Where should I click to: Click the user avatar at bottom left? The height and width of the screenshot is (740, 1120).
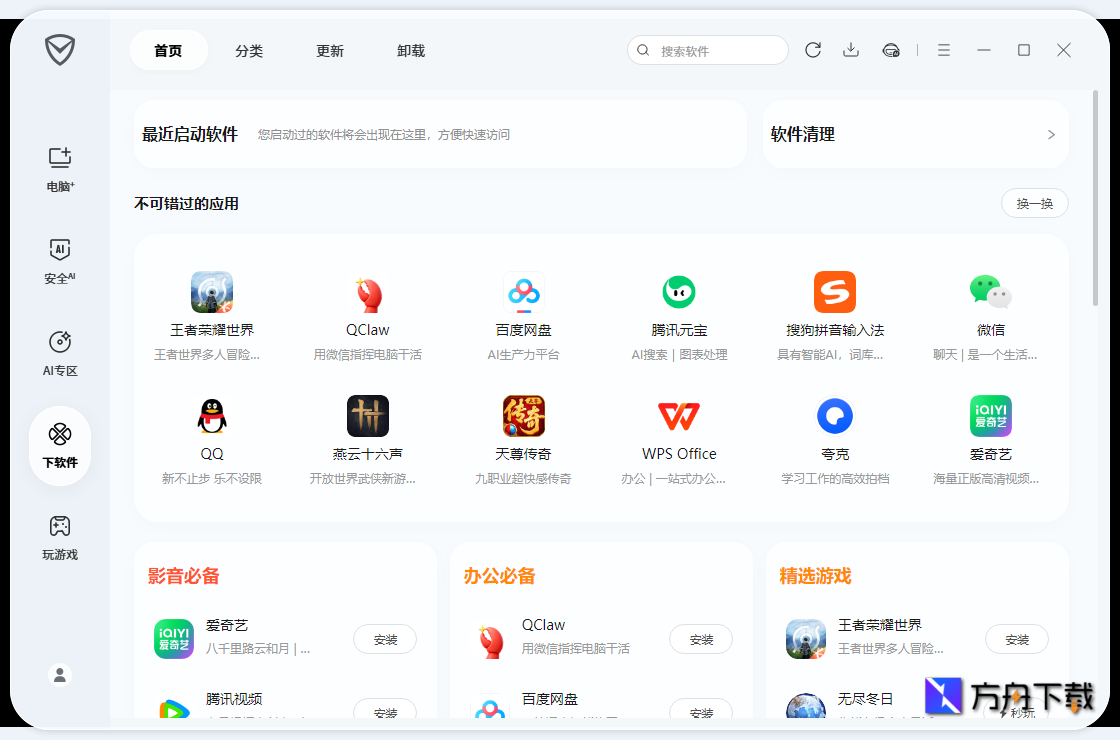point(59,674)
